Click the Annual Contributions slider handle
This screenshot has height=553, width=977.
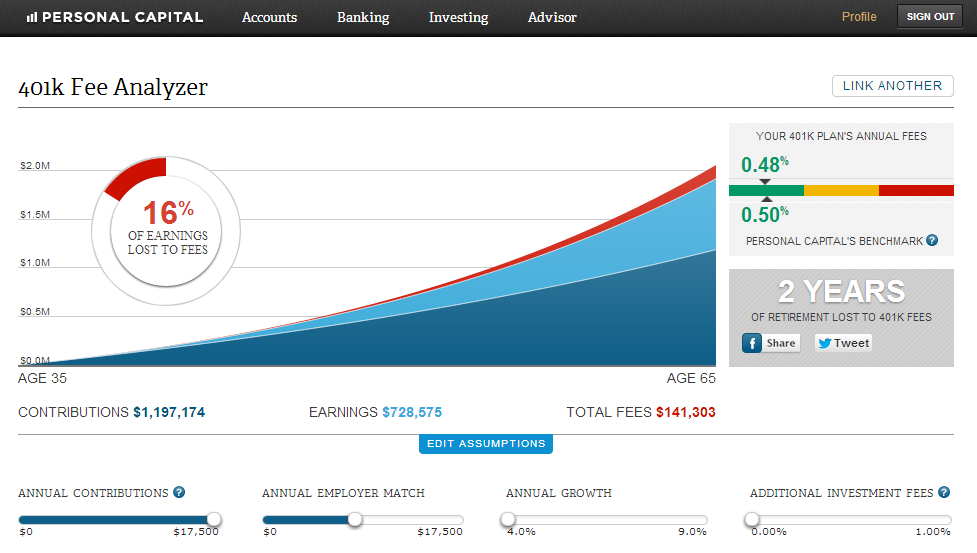tap(214, 519)
